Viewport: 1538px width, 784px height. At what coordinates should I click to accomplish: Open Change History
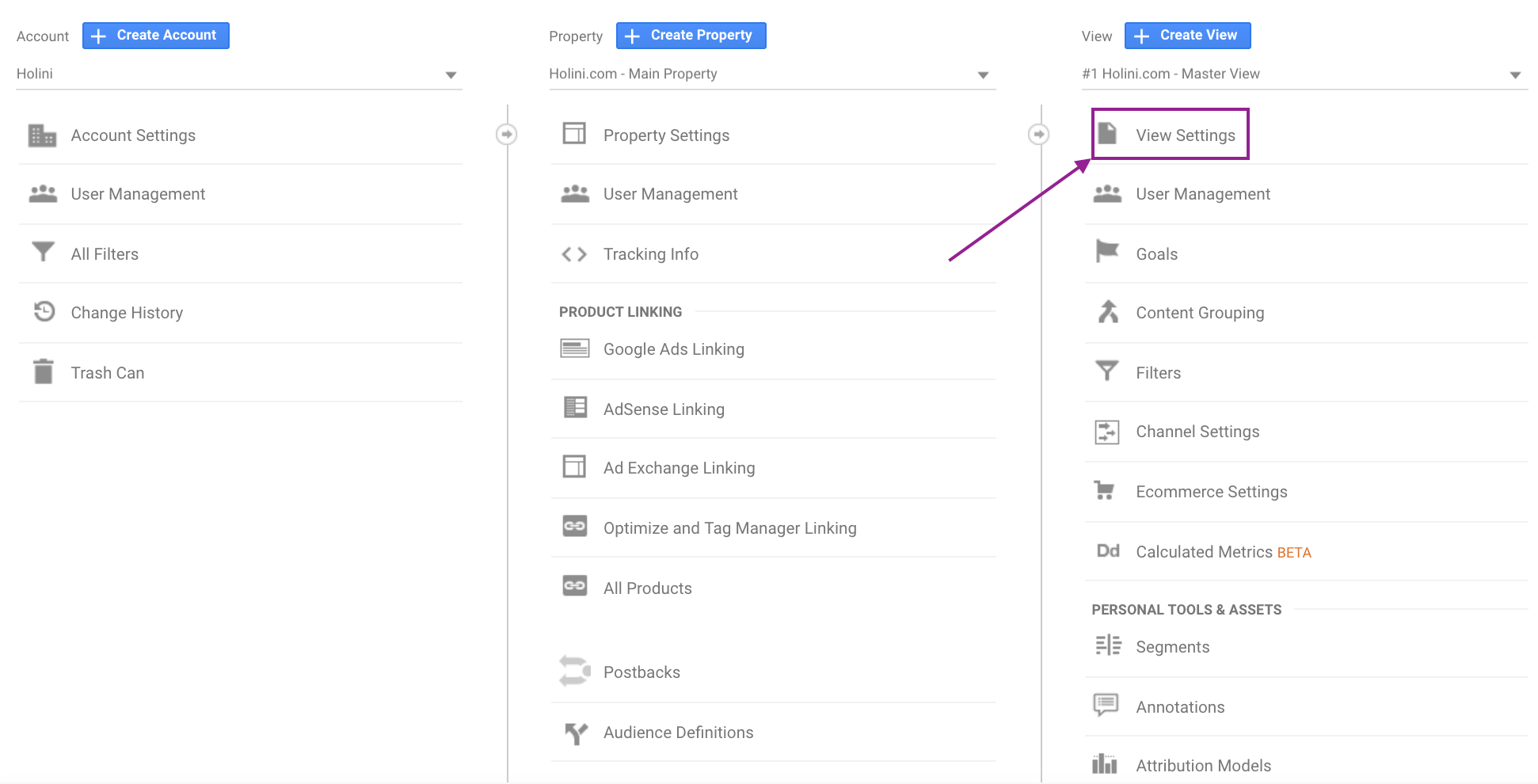(127, 313)
